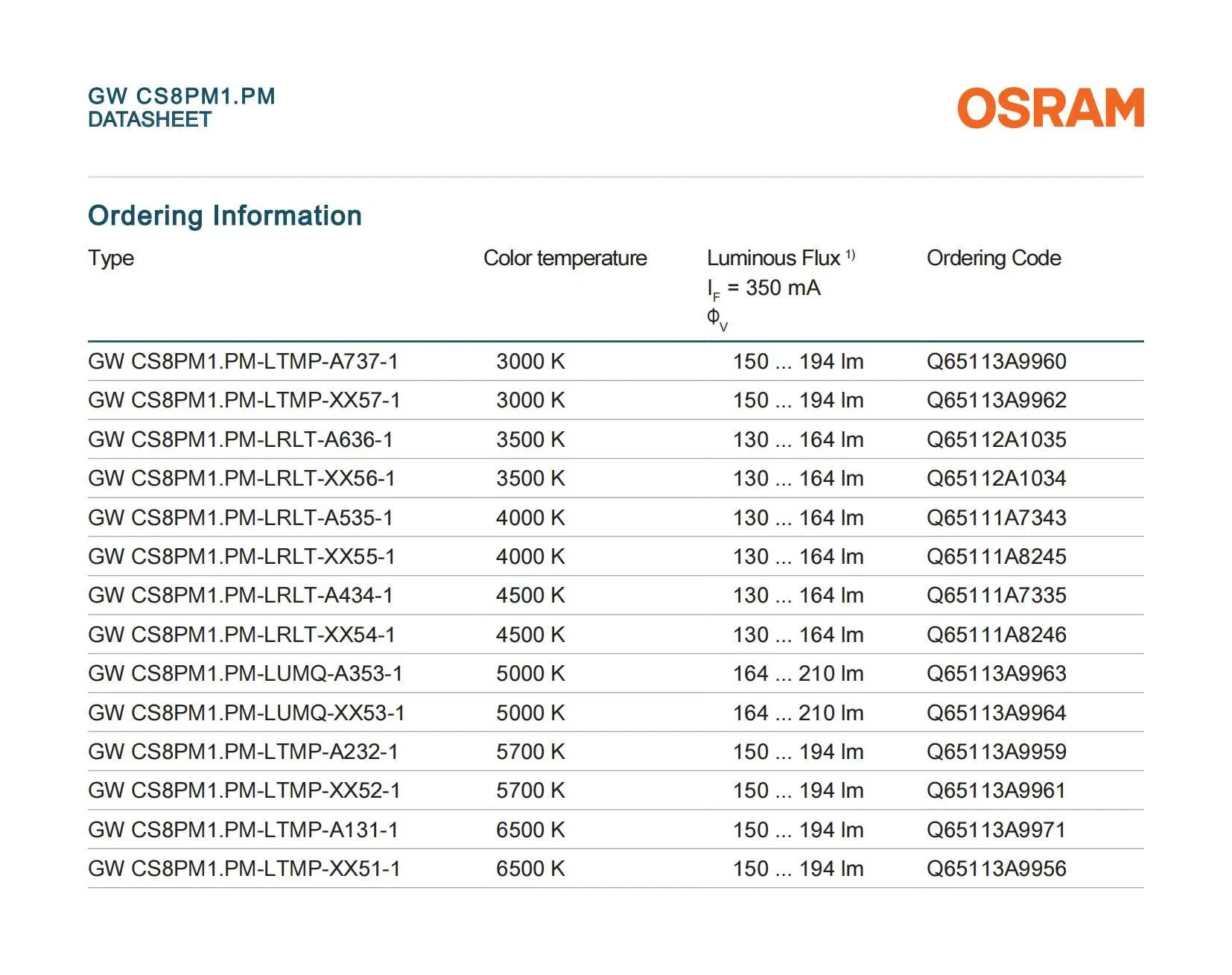Click the GW CS8PM1.PM document title
This screenshot has width=1232, height=975.
pyautogui.click(x=181, y=96)
